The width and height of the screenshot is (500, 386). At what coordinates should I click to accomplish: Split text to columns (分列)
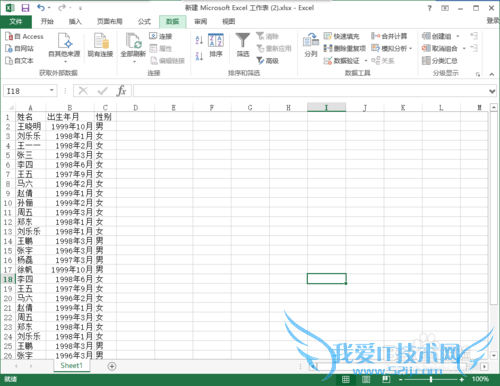311,45
